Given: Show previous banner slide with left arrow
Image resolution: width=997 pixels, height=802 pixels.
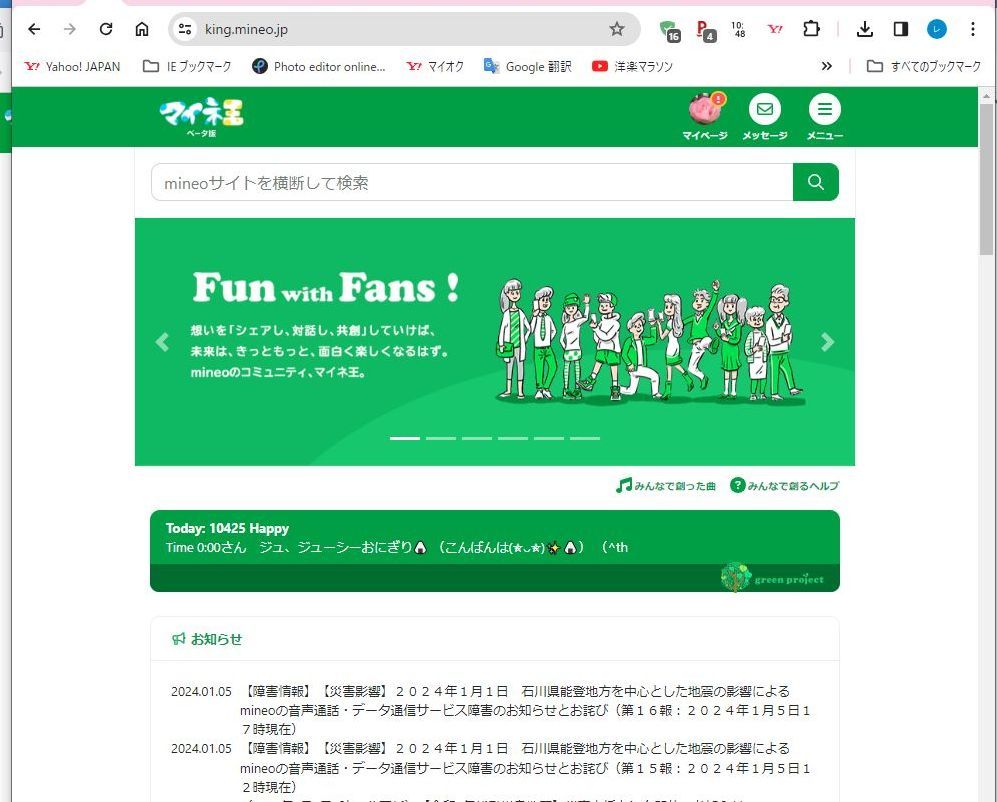Looking at the screenshot, I should tap(162, 342).
